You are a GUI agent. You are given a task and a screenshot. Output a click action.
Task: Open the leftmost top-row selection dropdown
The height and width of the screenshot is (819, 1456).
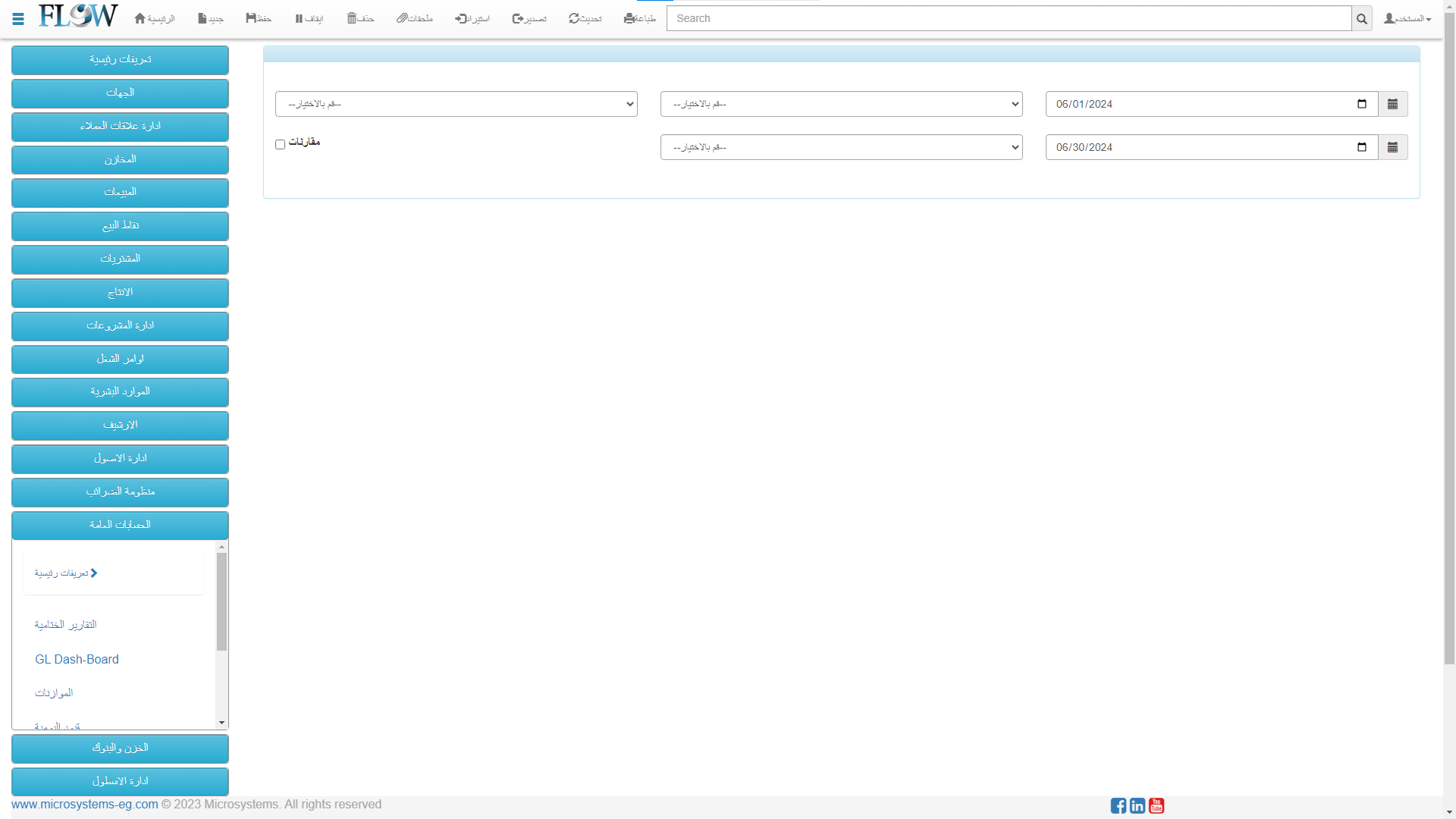[x=456, y=104]
